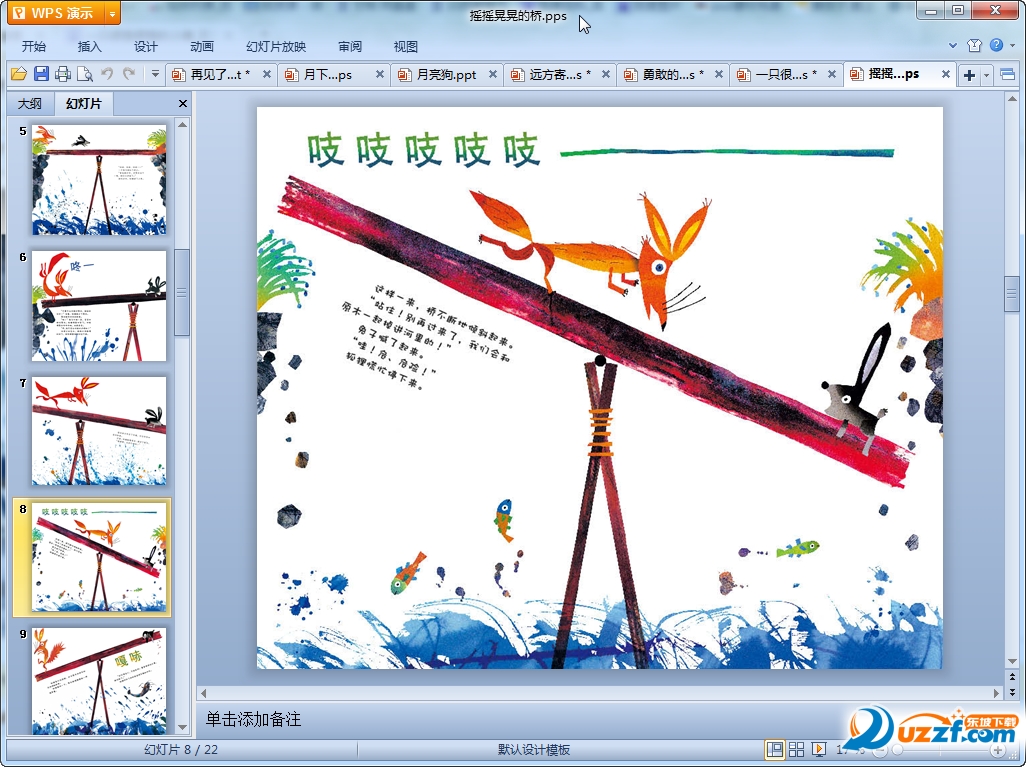Expand the dropdown arrow next to new tab plus

(x=986, y=75)
